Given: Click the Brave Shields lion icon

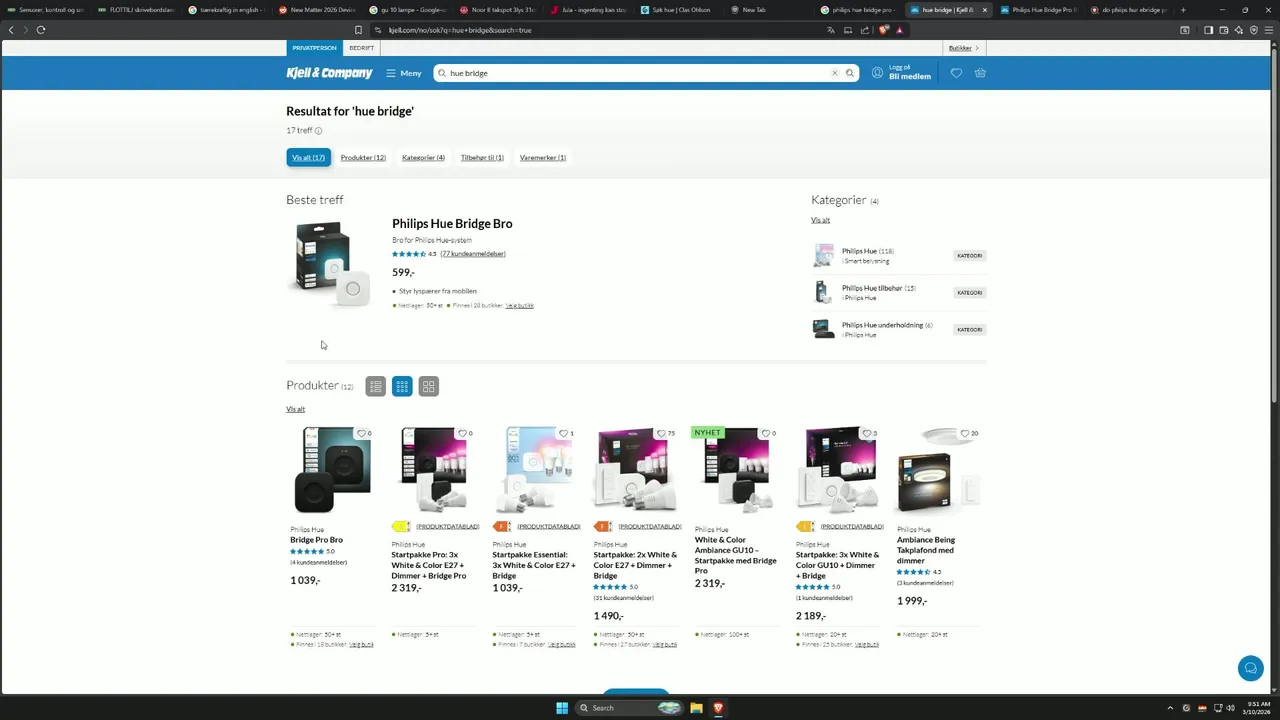Looking at the screenshot, I should click(x=884, y=30).
